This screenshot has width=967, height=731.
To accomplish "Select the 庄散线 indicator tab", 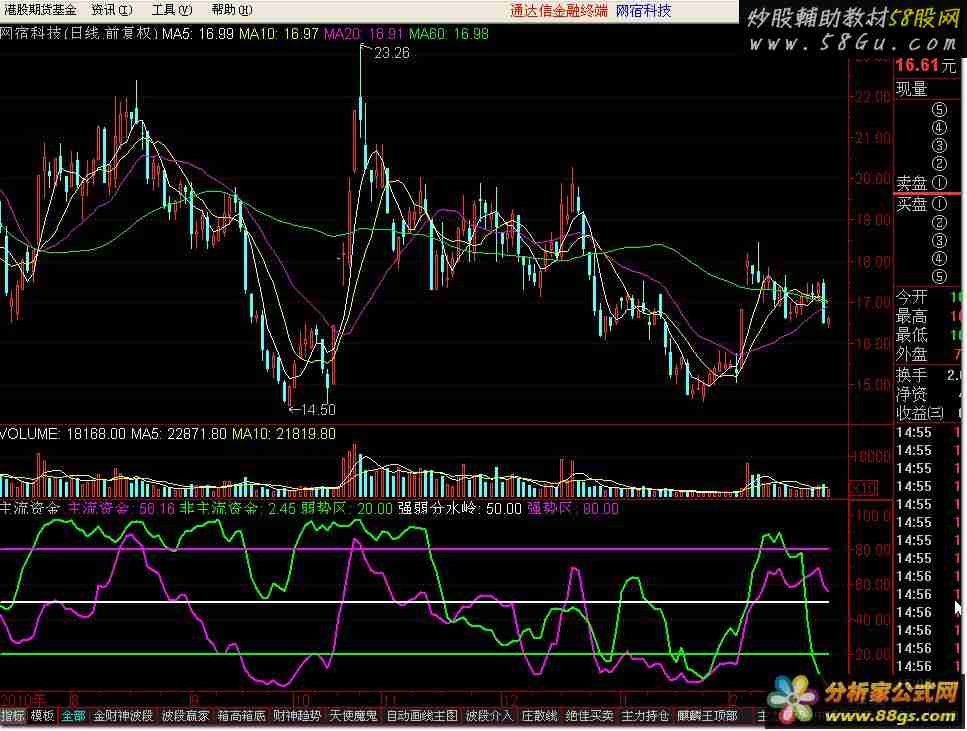I will tap(540, 716).
